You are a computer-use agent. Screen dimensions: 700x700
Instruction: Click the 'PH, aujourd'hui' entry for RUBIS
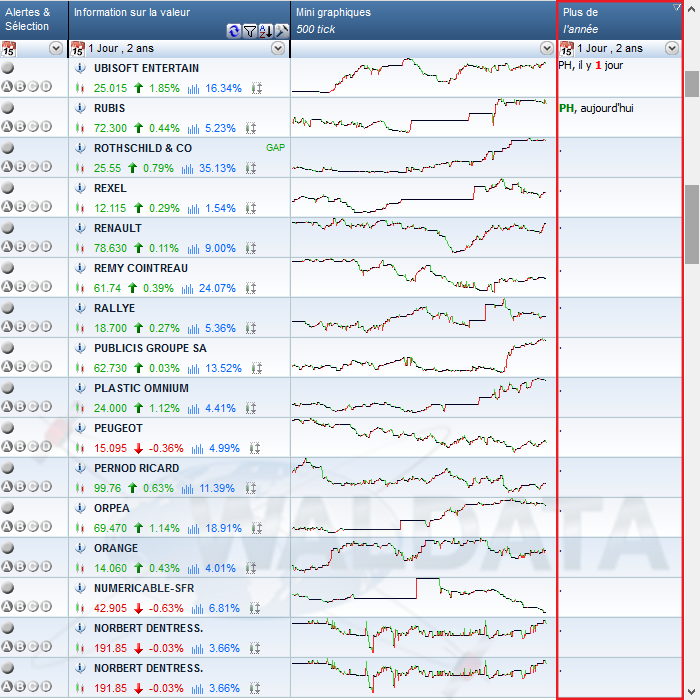click(x=596, y=108)
